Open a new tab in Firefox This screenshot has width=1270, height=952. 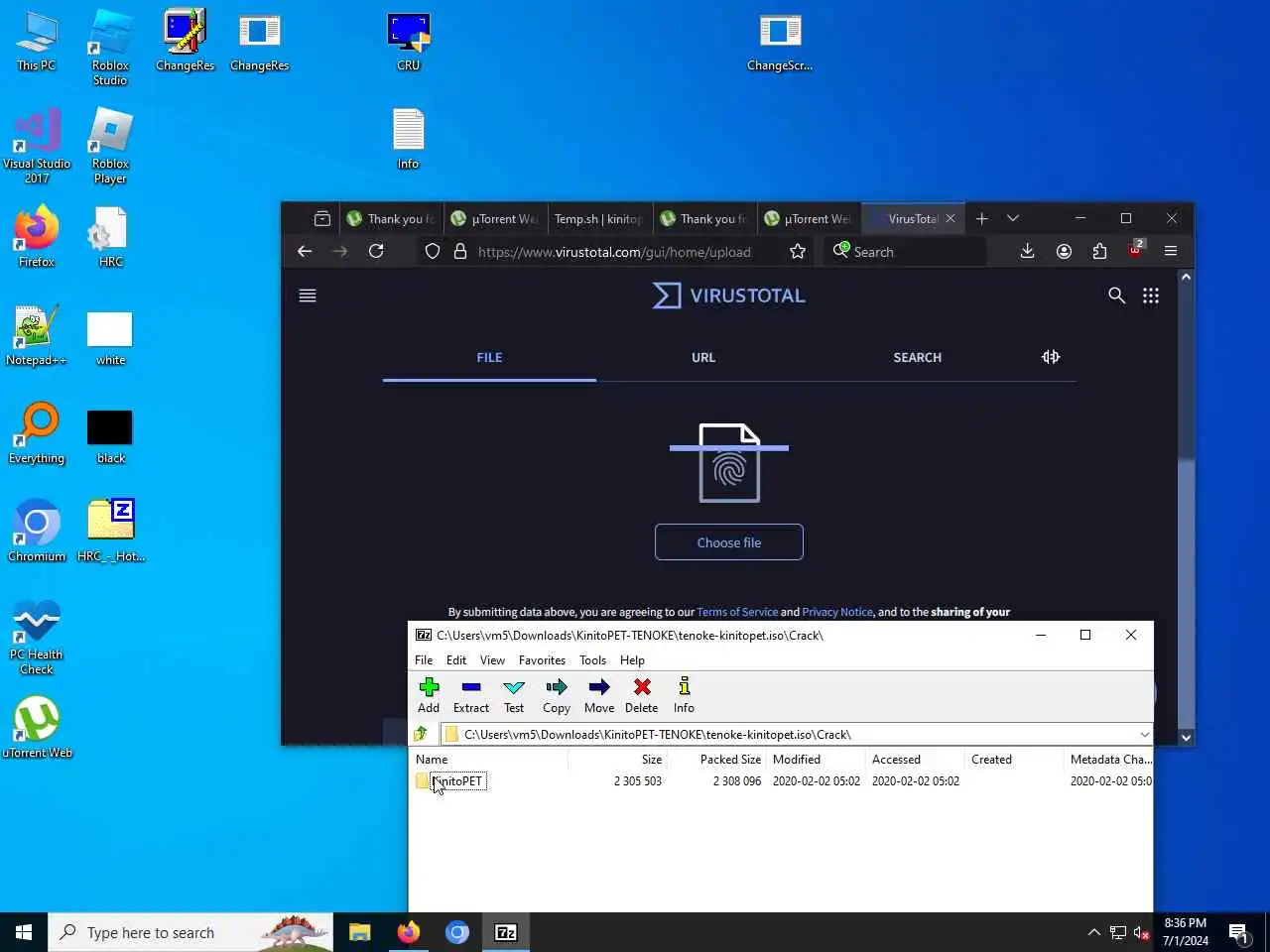click(x=982, y=219)
